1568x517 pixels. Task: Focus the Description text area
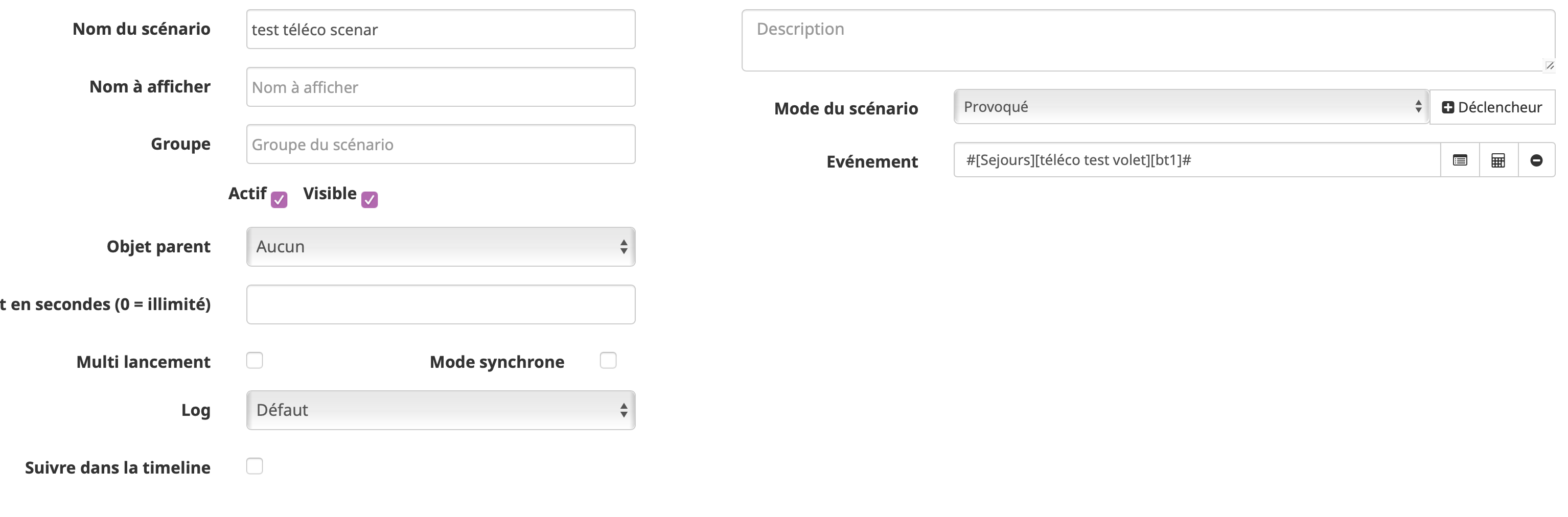1148,40
